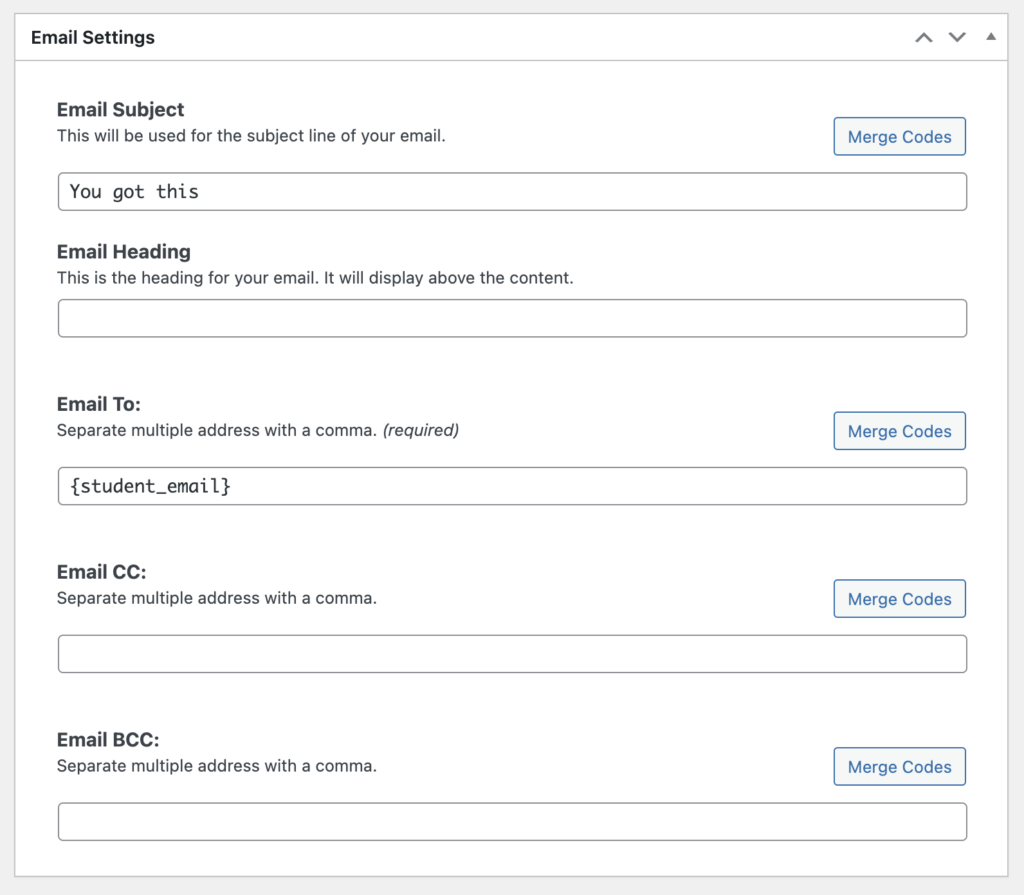This screenshot has width=1024, height=895.
Task: Open Merge Codes for Email To
Action: click(899, 431)
